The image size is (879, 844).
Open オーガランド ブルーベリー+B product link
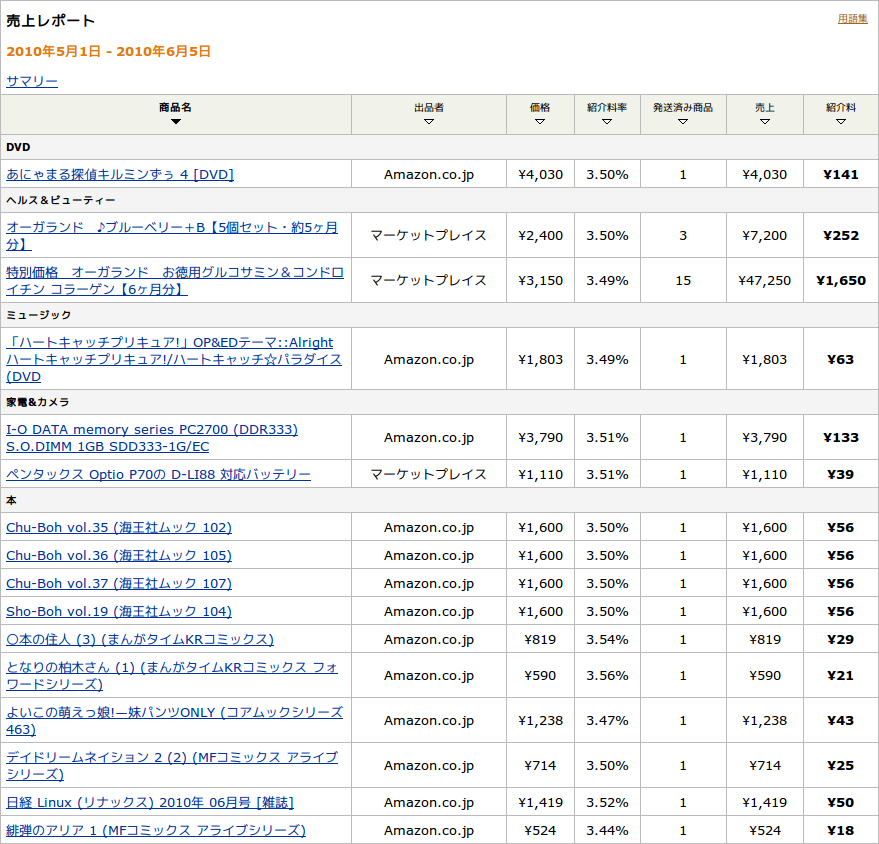pos(172,227)
